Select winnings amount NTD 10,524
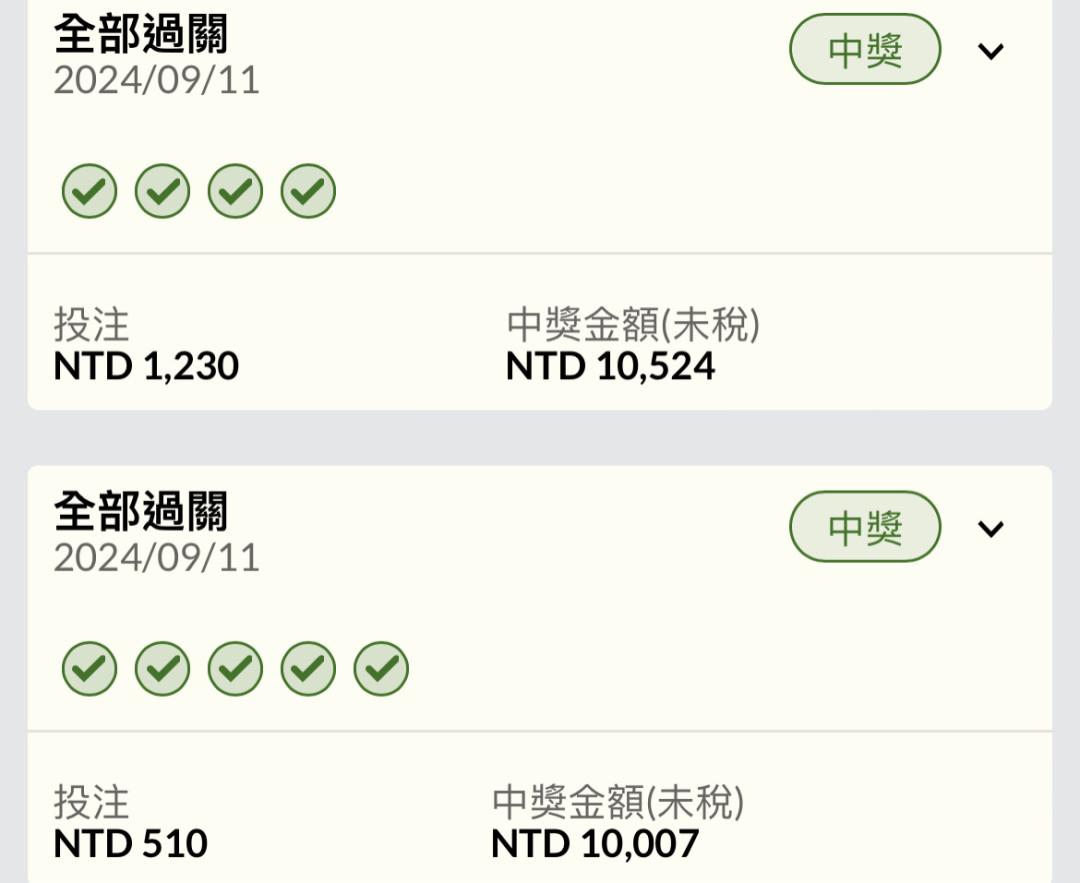The image size is (1080, 883). tap(610, 366)
